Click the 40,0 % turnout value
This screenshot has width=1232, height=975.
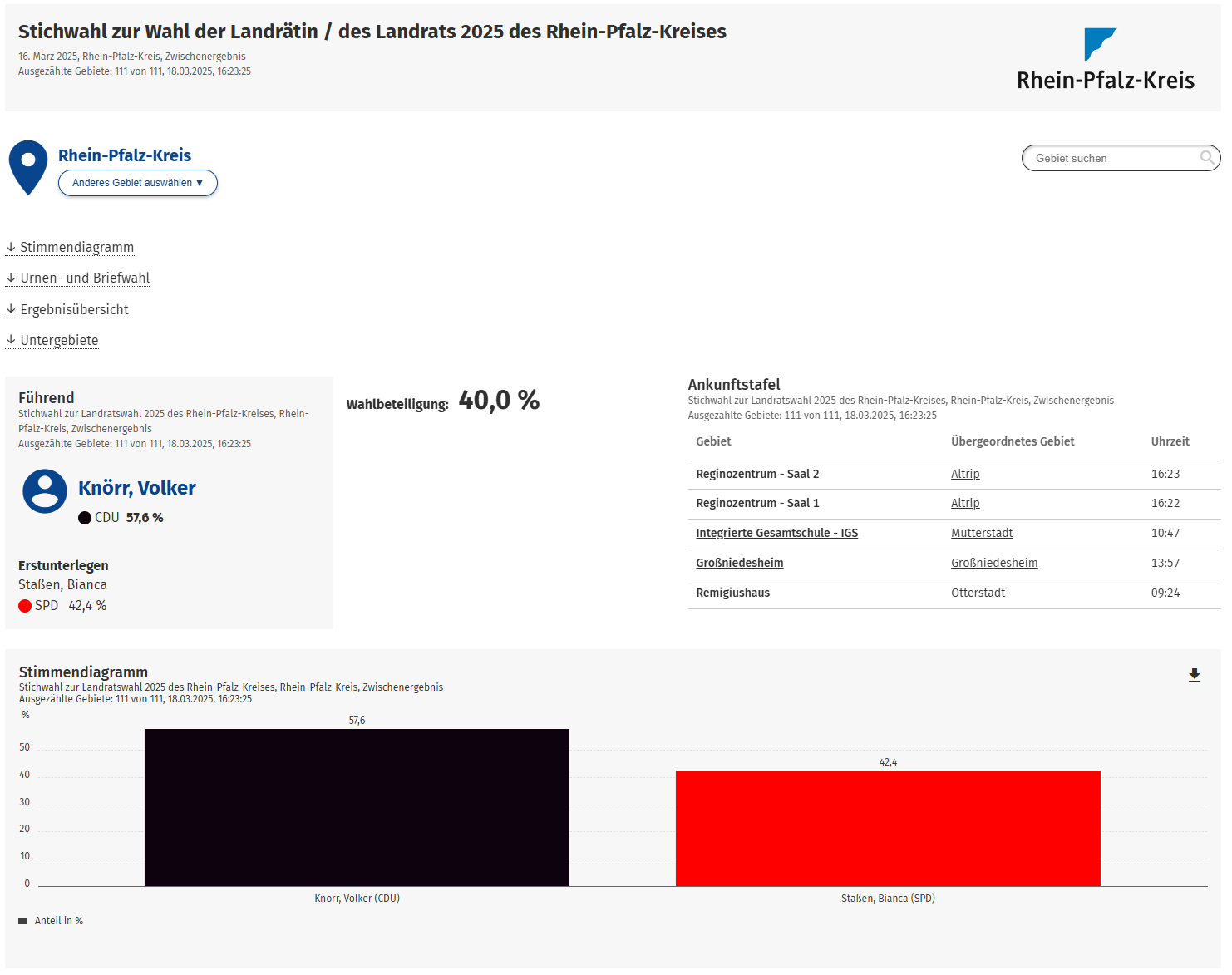pos(499,401)
